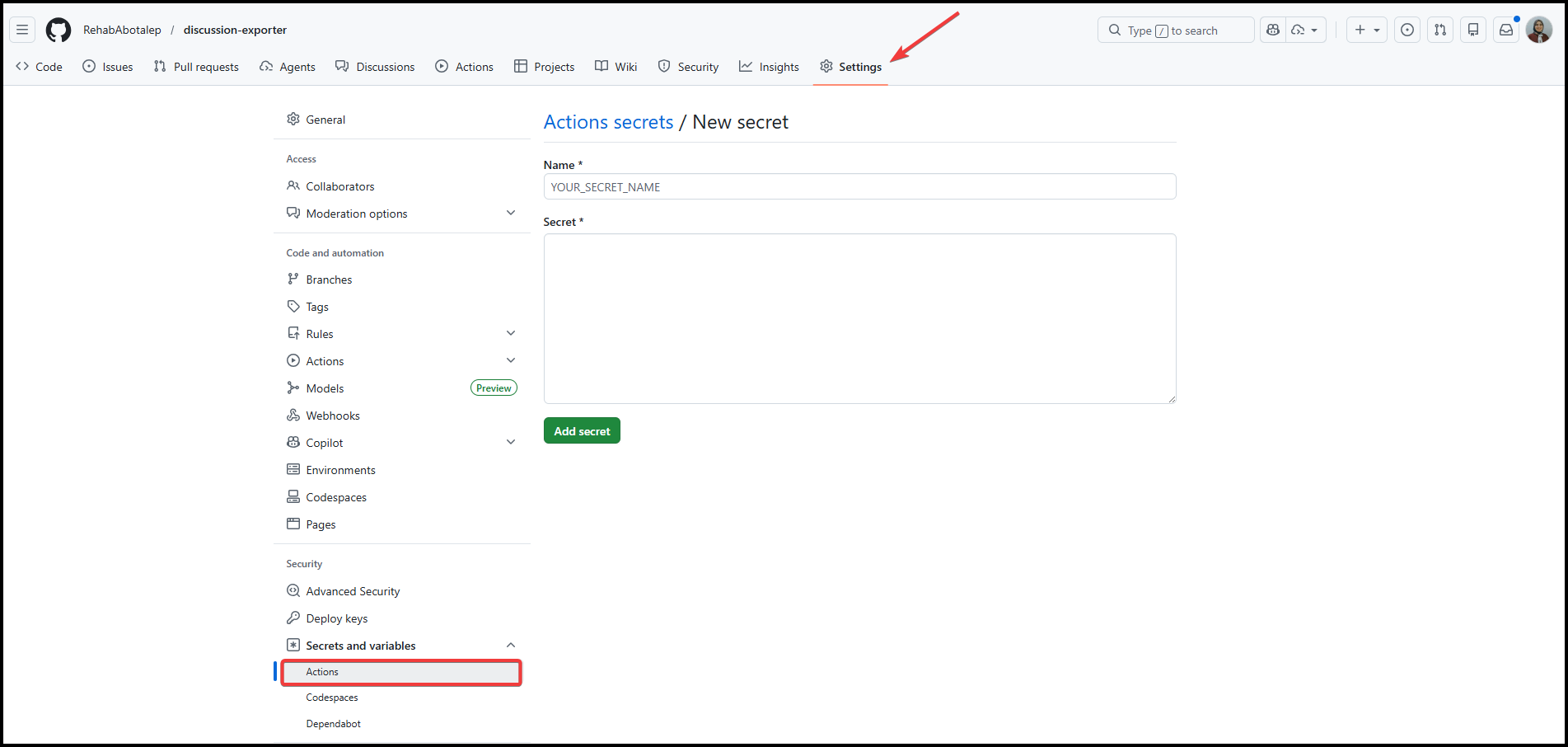Open the Discussions tab
Image resolution: width=1568 pixels, height=747 pixels.
[x=375, y=67]
